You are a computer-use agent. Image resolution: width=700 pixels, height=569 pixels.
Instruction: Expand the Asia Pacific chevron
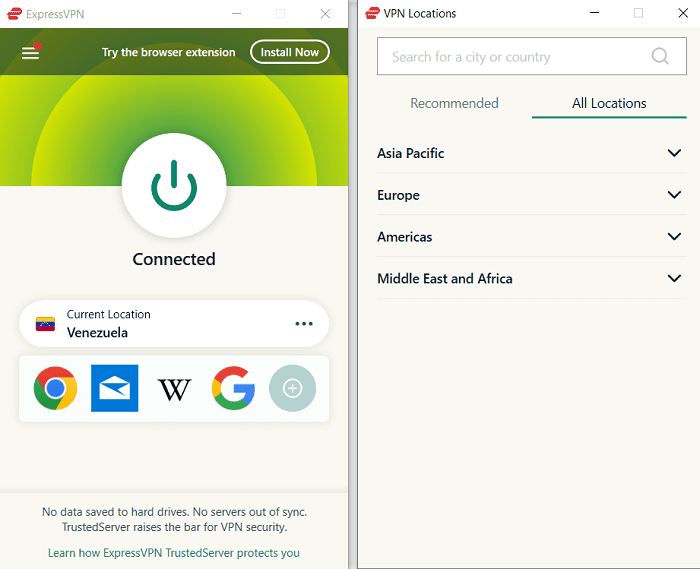click(674, 153)
